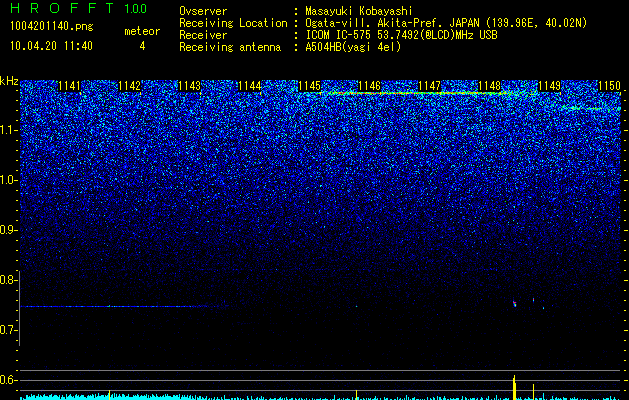The width and height of the screenshot is (629, 400).
Task: Click the 1150 time marker
Action: click(x=610, y=86)
